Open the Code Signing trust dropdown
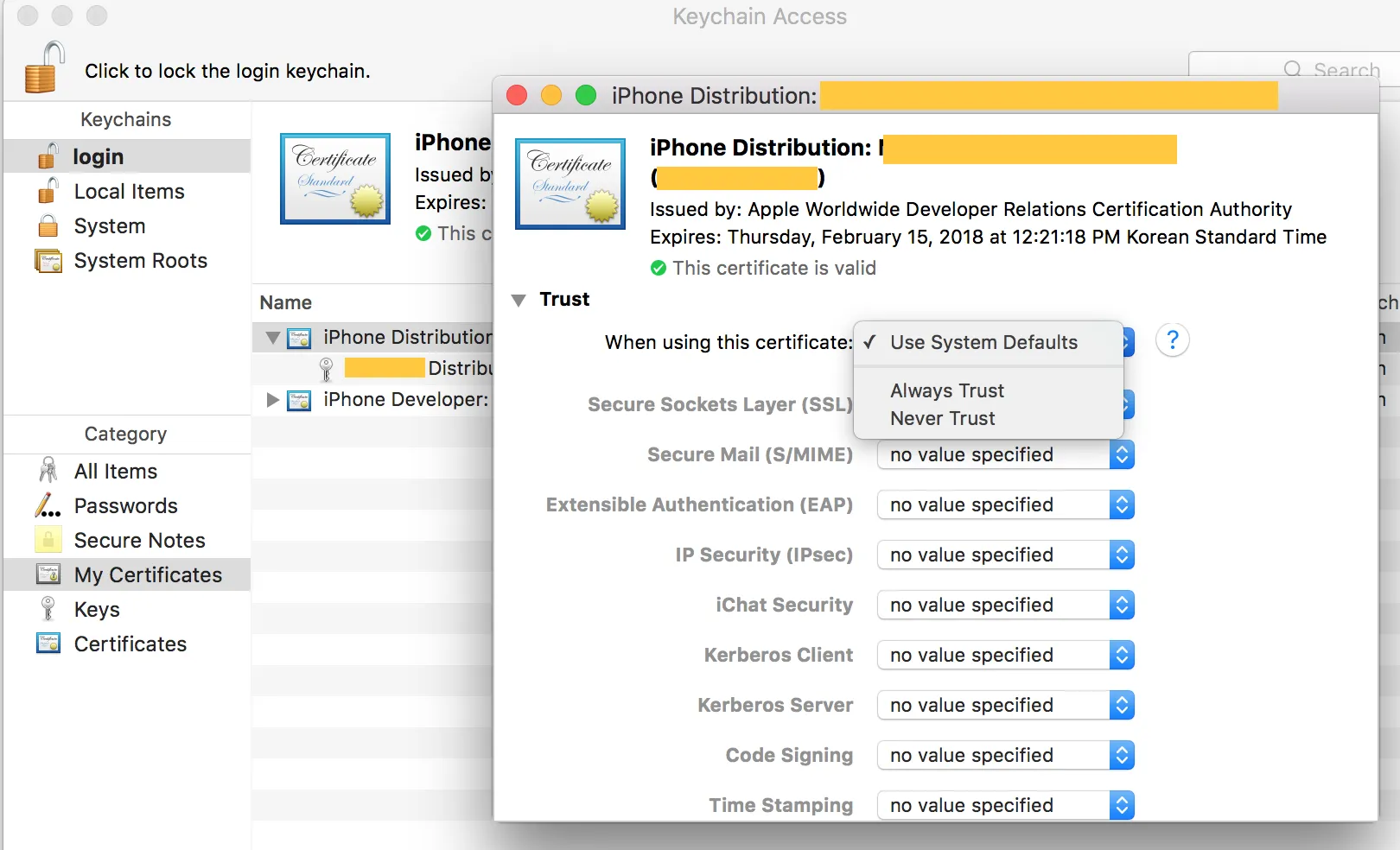 click(1005, 756)
